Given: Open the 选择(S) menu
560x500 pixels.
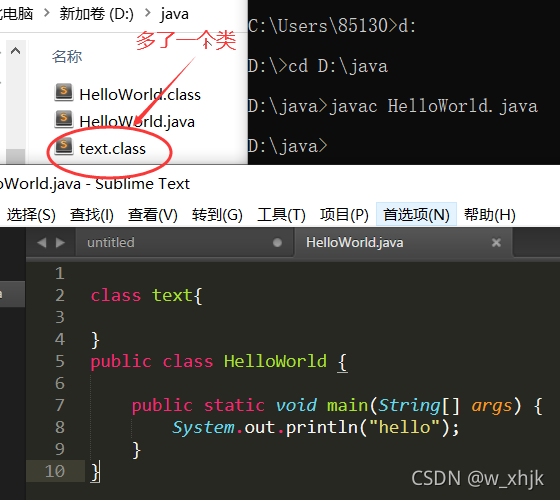Looking at the screenshot, I should point(31,215).
